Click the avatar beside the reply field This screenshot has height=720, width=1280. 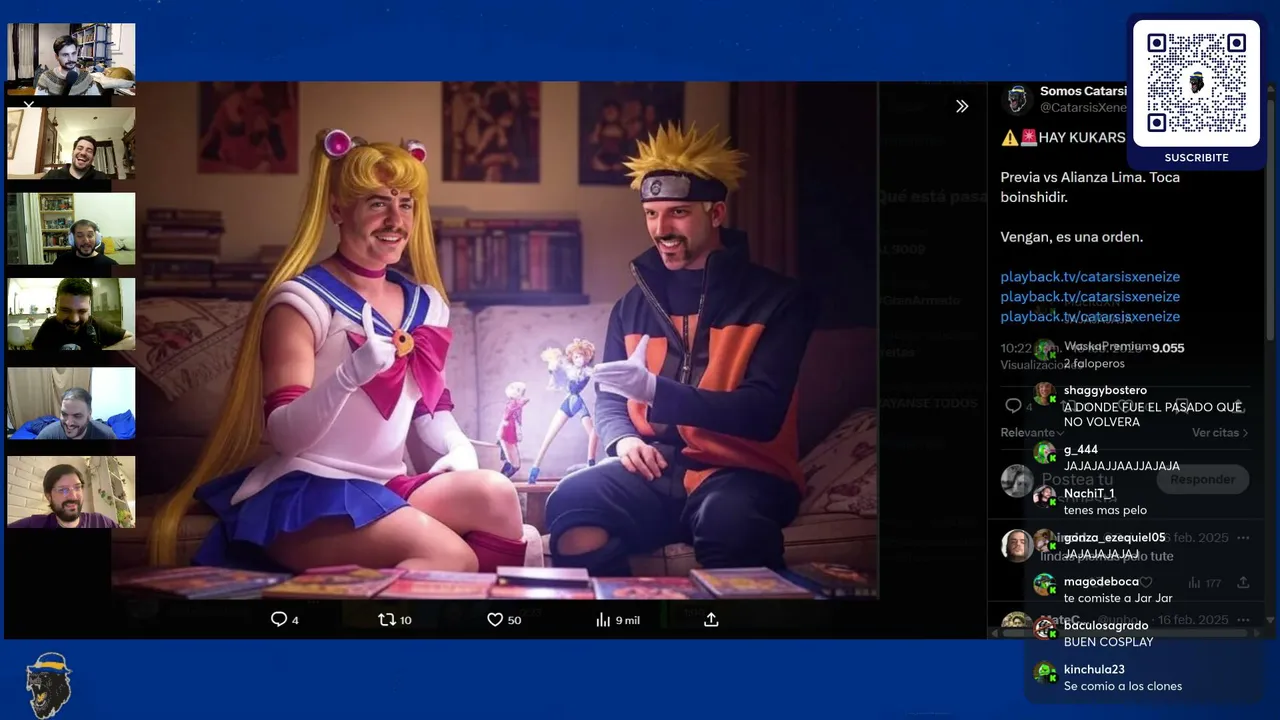[x=1017, y=481]
